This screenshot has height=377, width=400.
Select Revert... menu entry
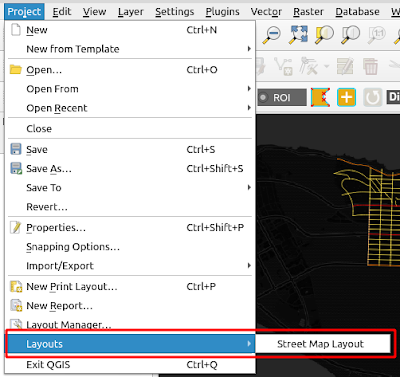pyautogui.click(x=130, y=207)
